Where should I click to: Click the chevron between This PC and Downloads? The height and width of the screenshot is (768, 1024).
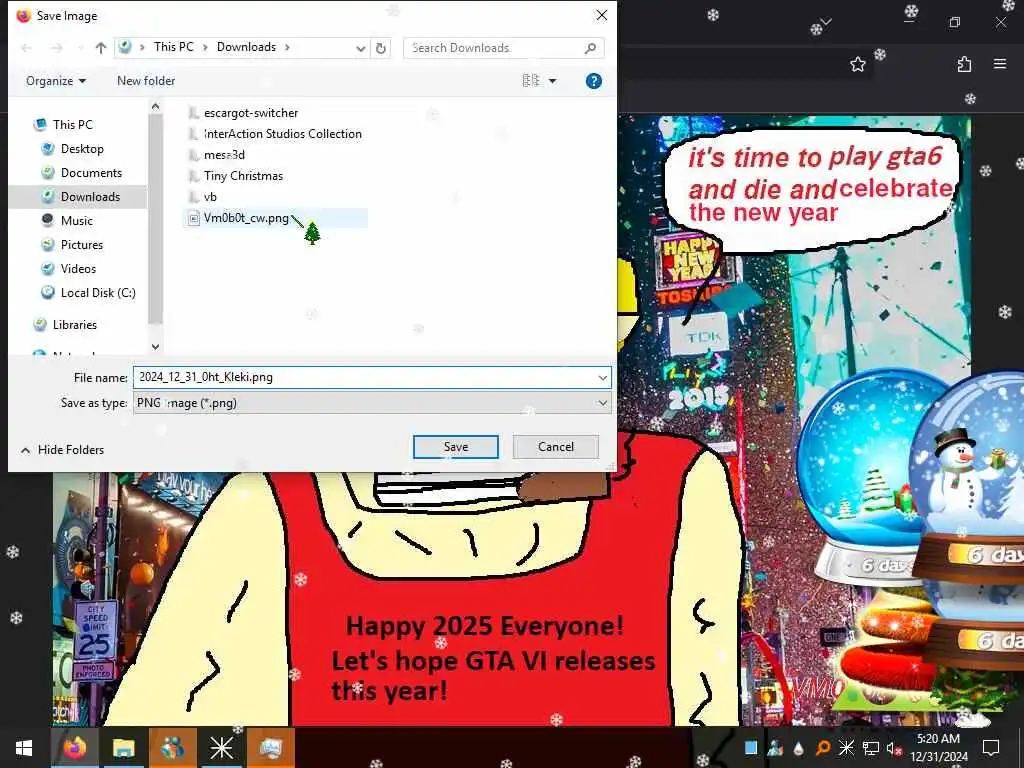click(205, 47)
